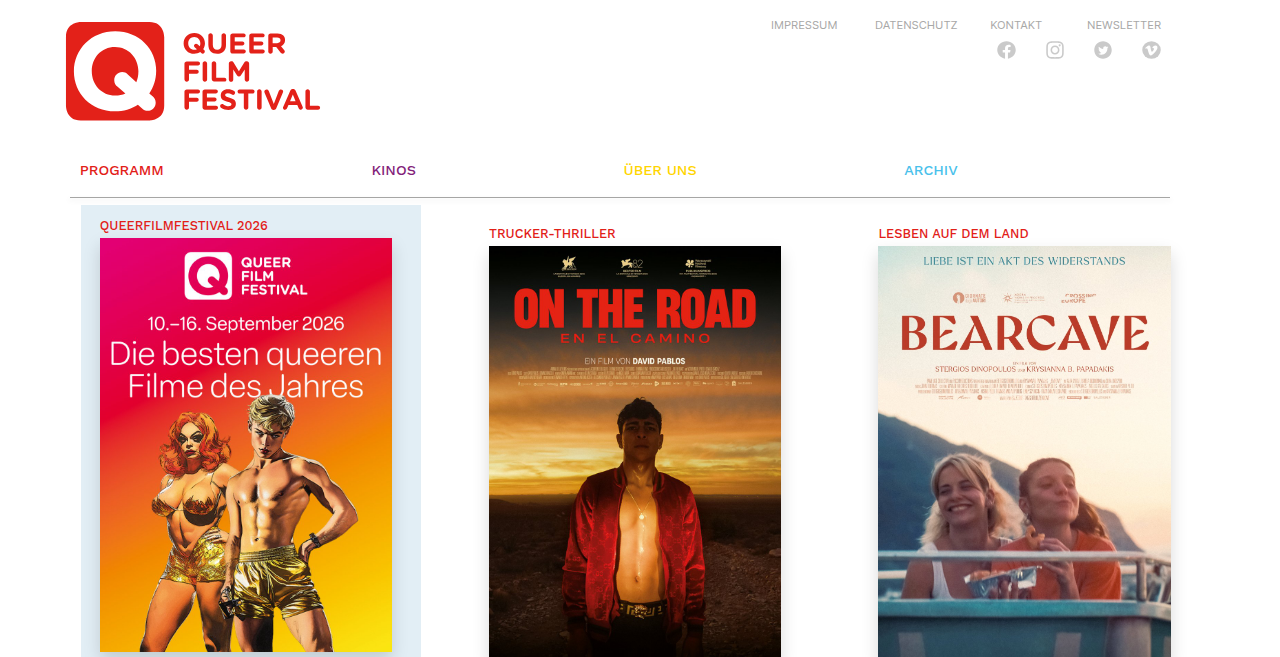The image size is (1280, 657).
Task: Open the Kontakt link
Action: [1016, 25]
